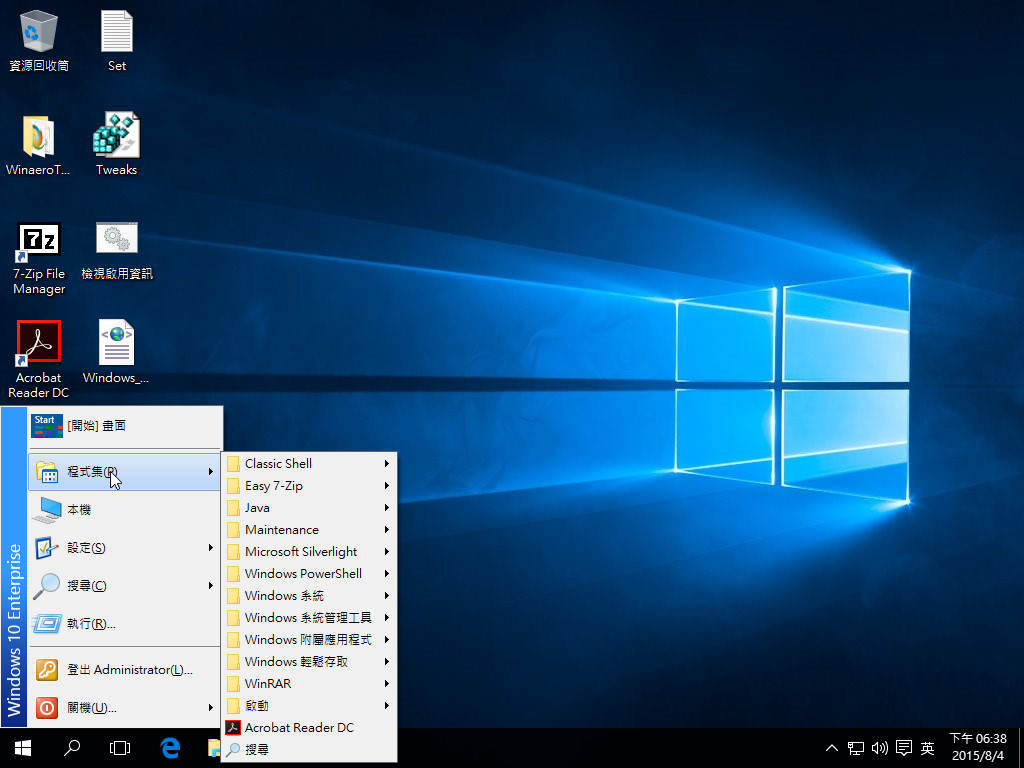The width and height of the screenshot is (1024, 768).
Task: Click the taskbar clock showing 06:38
Action: 977,747
